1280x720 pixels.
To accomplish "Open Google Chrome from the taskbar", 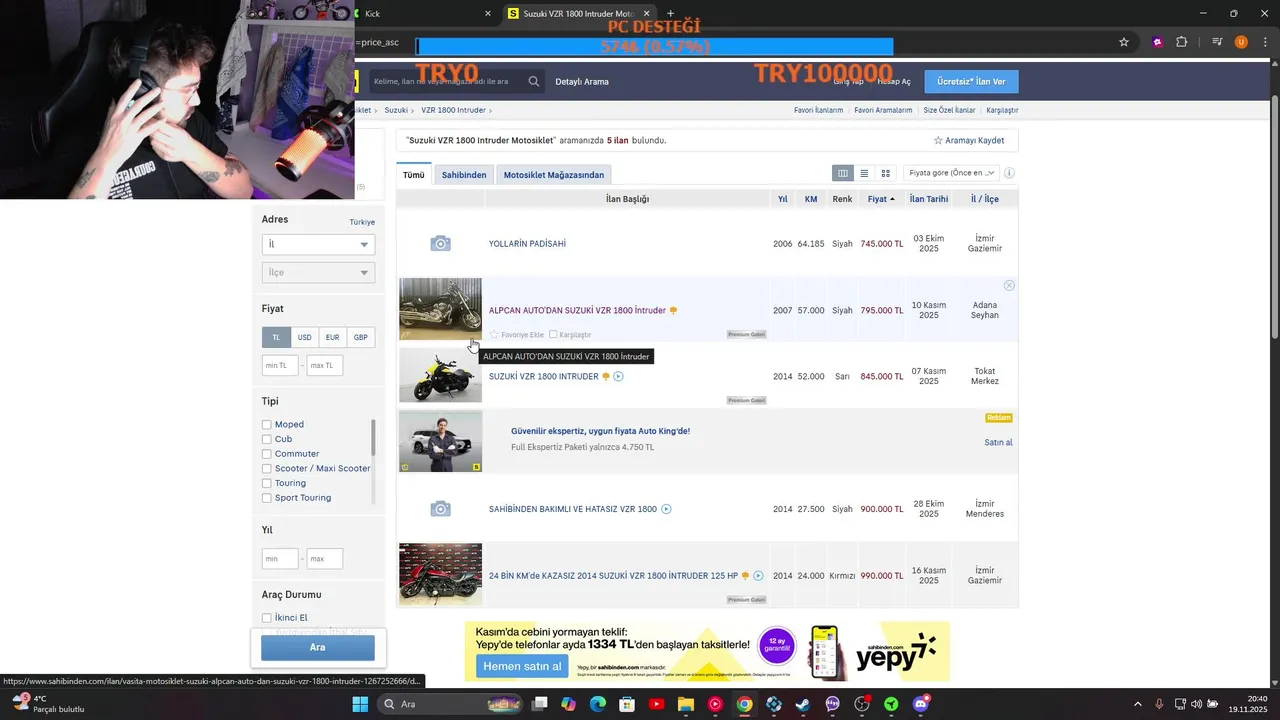I will tap(744, 704).
